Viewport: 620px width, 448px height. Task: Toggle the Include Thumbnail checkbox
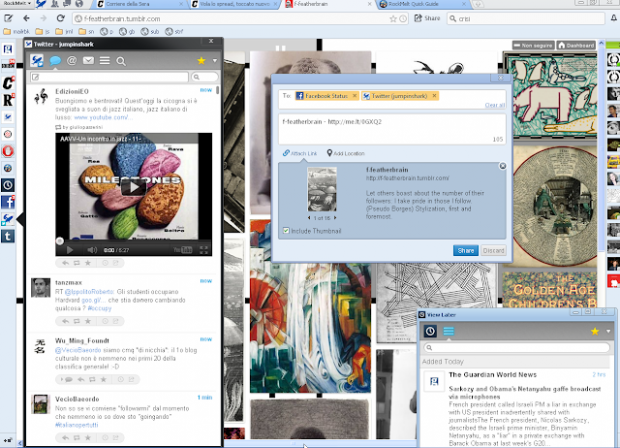click(x=286, y=231)
